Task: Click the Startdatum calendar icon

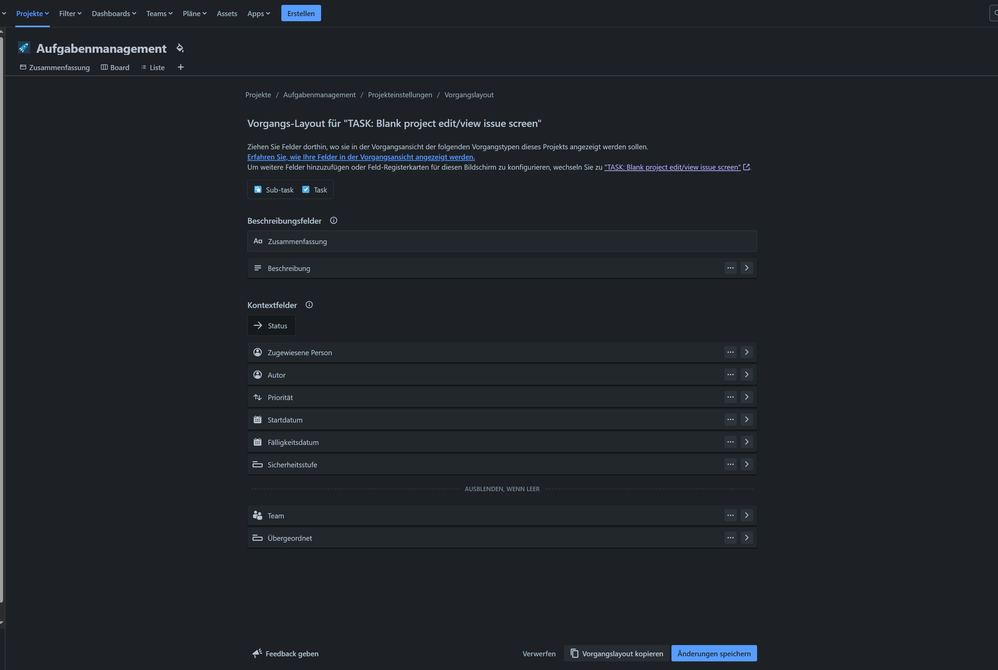Action: click(x=258, y=419)
